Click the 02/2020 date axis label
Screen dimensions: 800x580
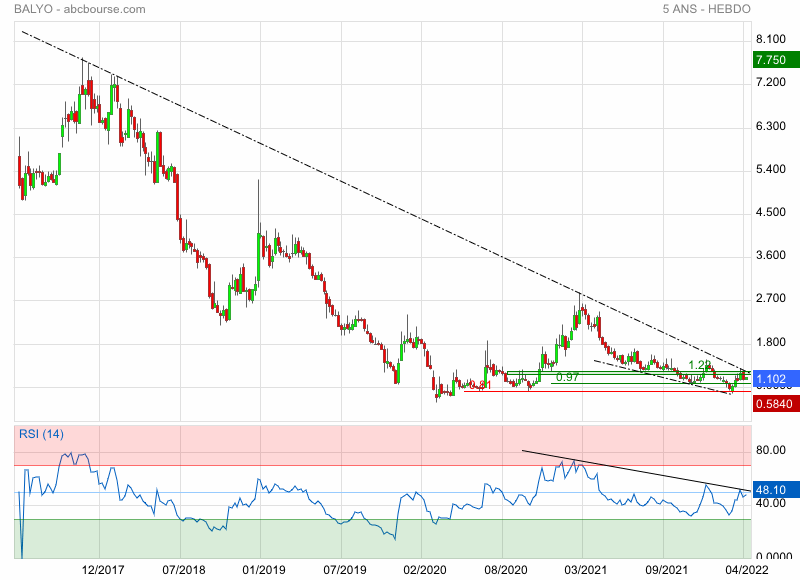click(425, 570)
